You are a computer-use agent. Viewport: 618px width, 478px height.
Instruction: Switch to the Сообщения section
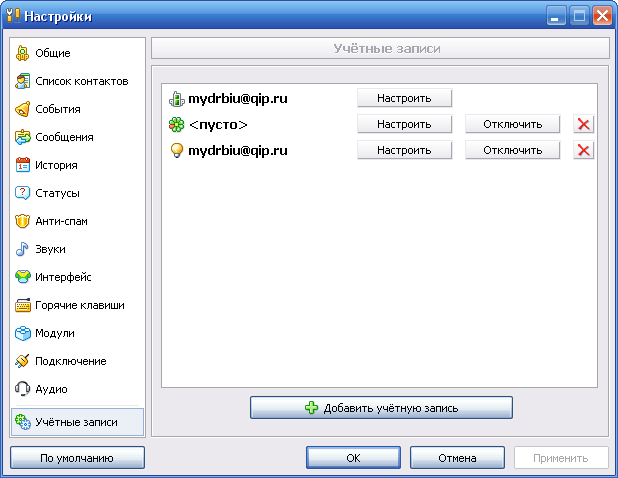(x=78, y=137)
